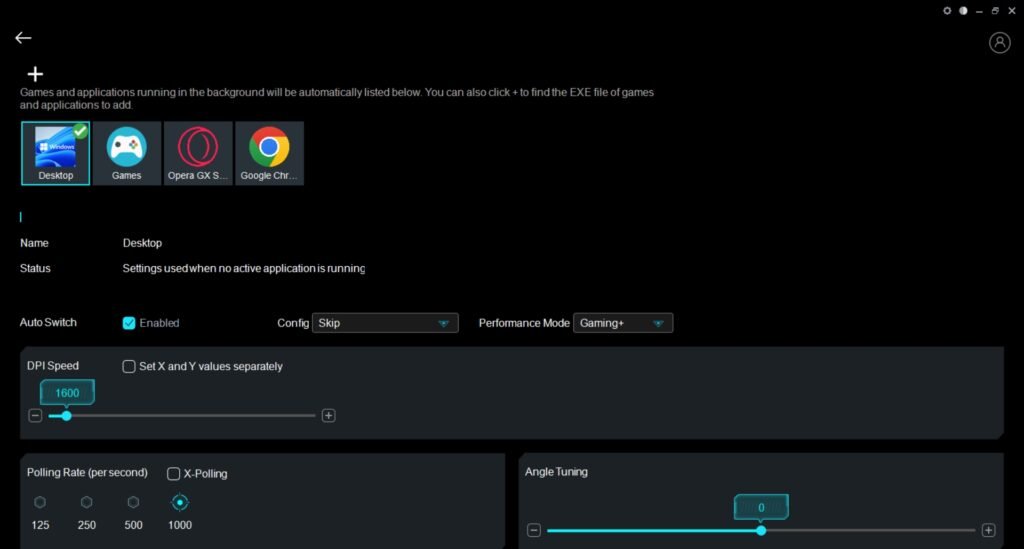Open the settings gear in title bar

[947, 10]
